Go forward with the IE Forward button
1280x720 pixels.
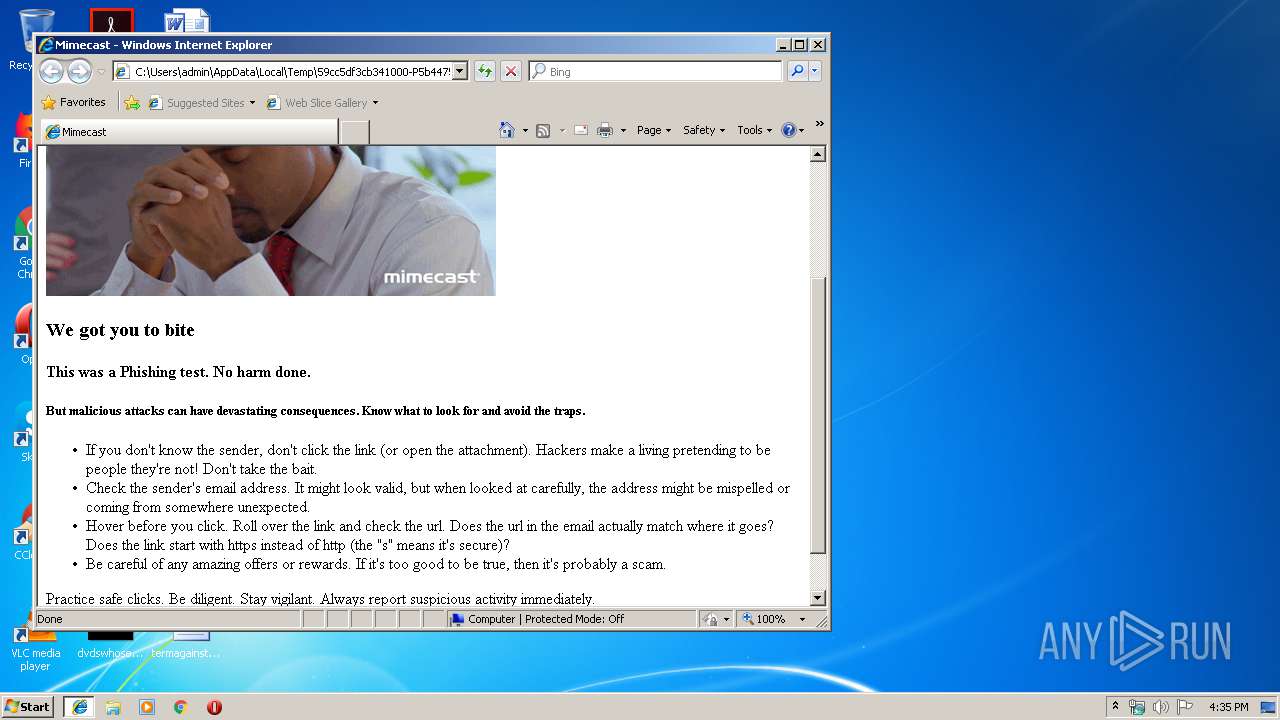tap(79, 71)
